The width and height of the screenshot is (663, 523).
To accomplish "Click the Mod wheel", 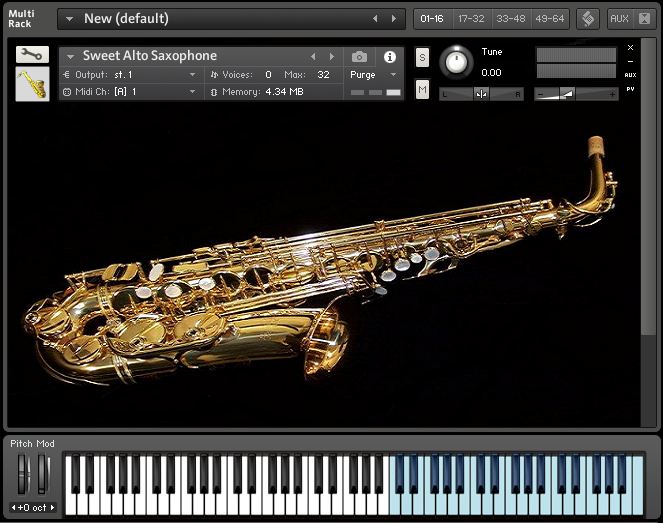I will tap(43, 474).
